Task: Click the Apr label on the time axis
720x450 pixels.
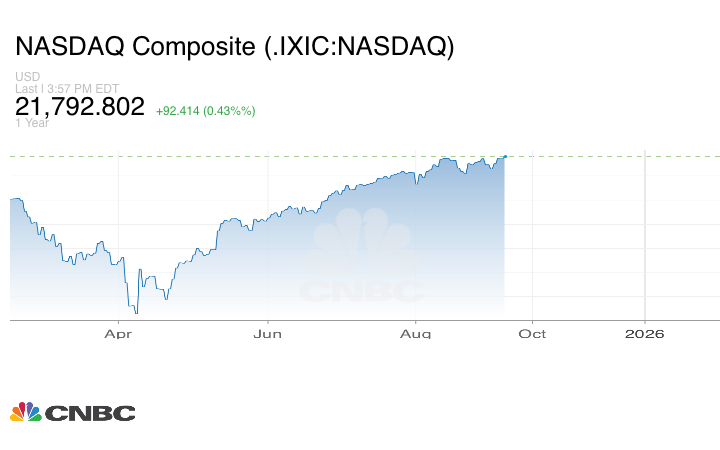Action: coord(118,333)
